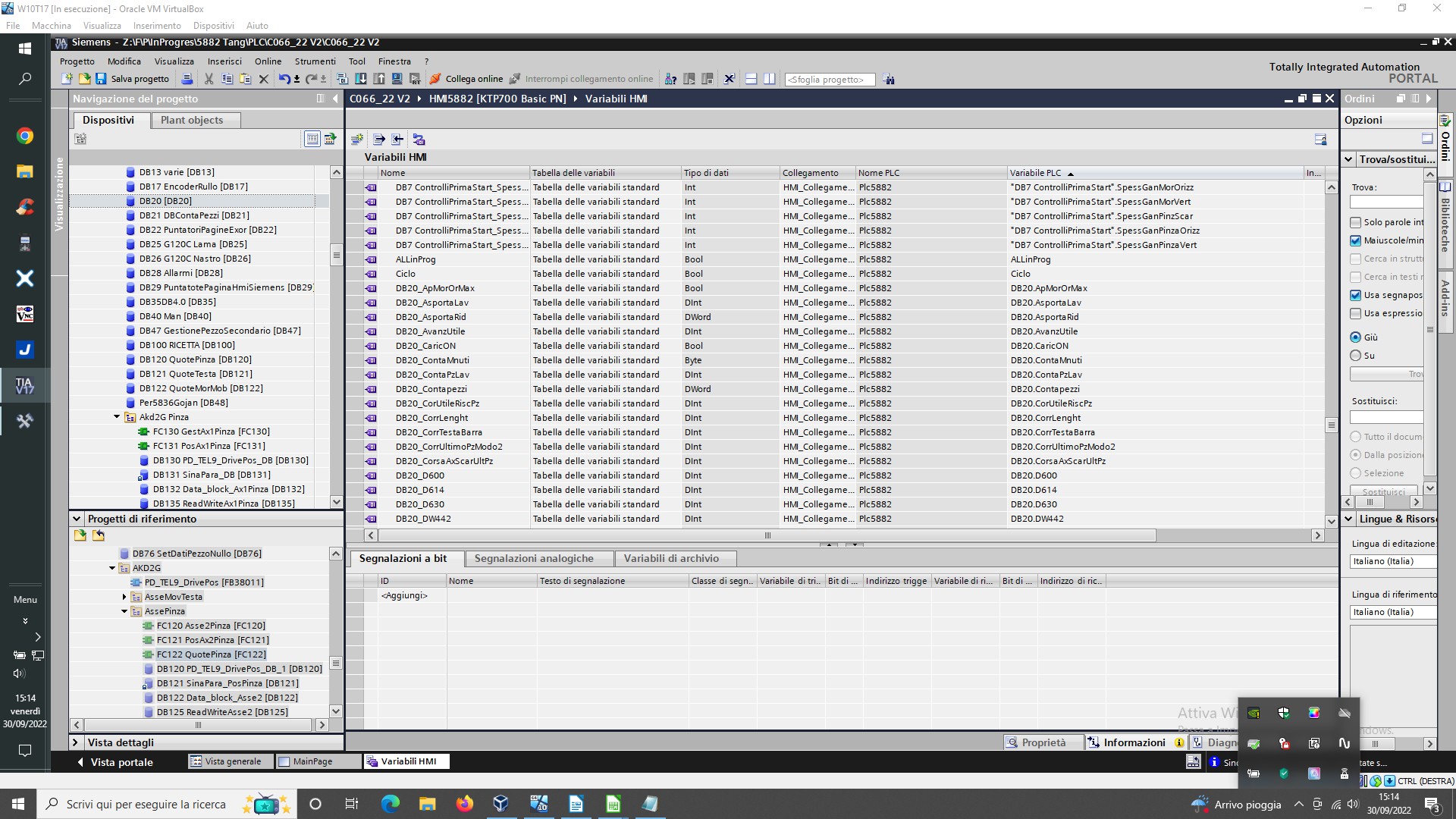The height and width of the screenshot is (819, 1456).
Task: Split editor area horizontally icon
Action: [x=751, y=79]
